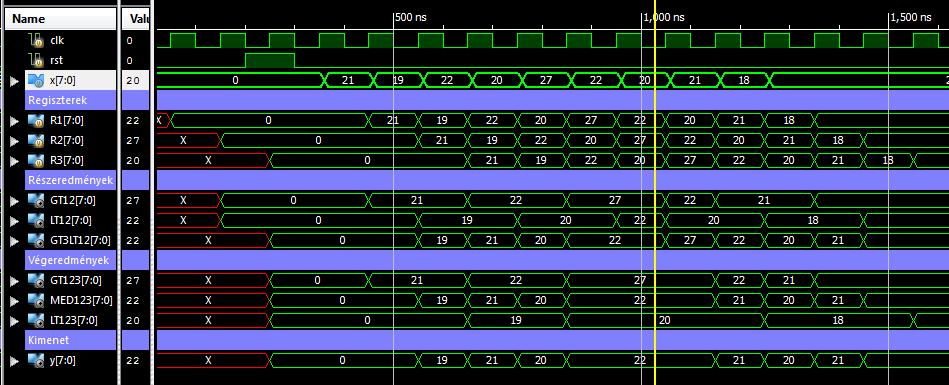Select the rst signal icon
The image size is (949, 385).
pyautogui.click(x=37, y=61)
